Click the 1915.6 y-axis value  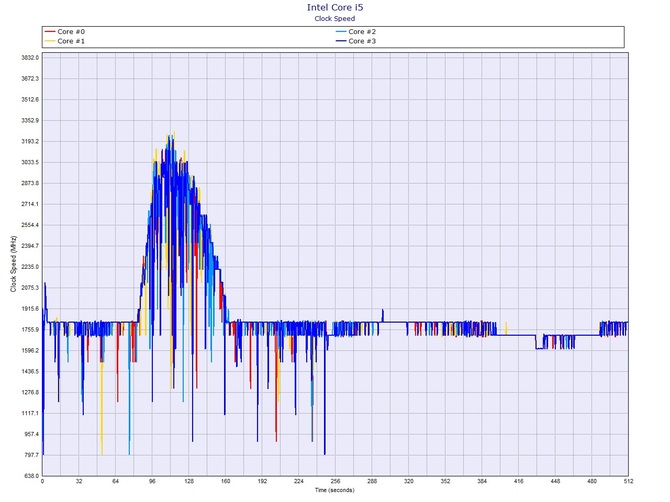(x=30, y=309)
